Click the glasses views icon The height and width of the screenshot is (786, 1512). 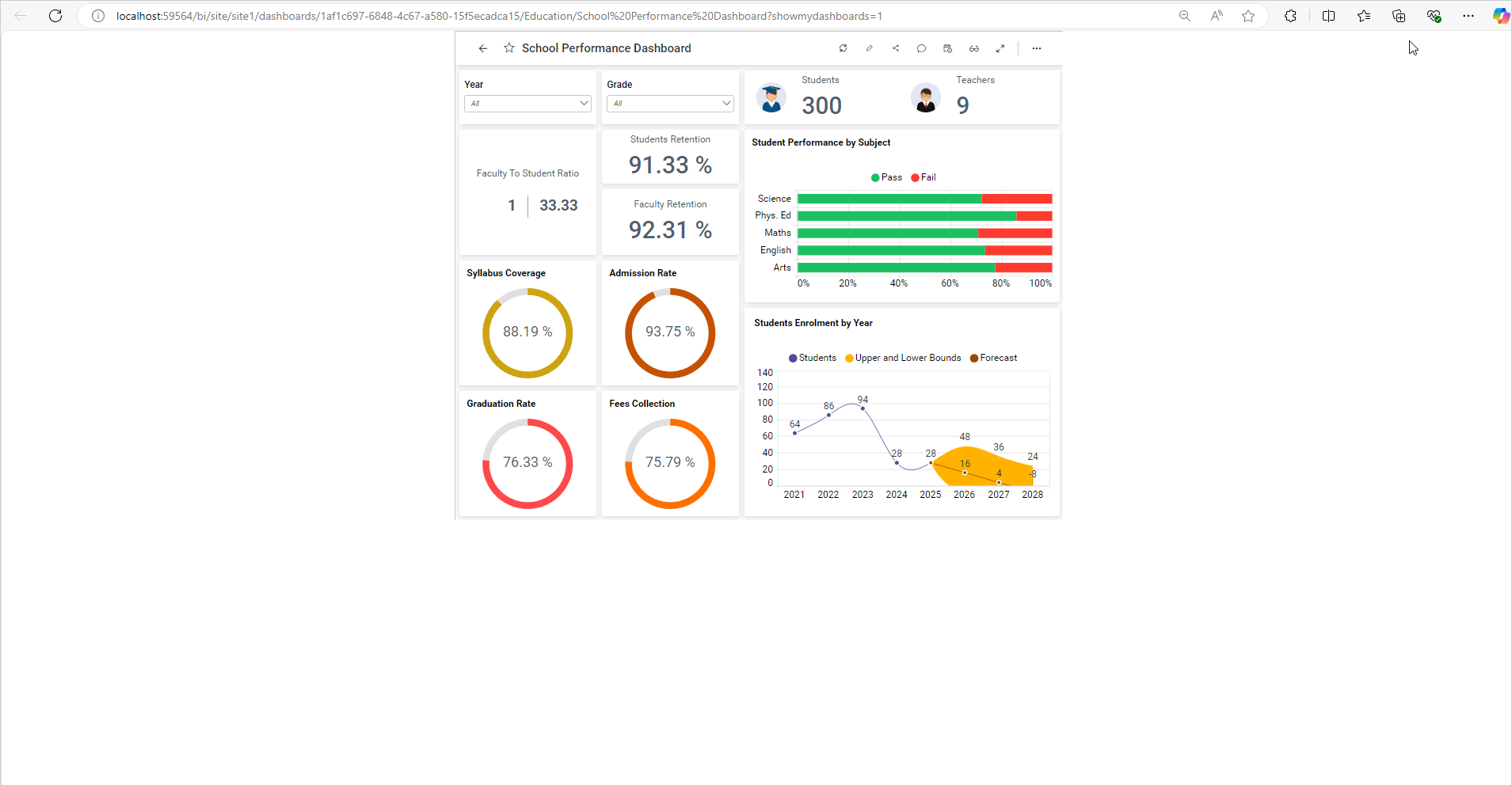coord(973,48)
